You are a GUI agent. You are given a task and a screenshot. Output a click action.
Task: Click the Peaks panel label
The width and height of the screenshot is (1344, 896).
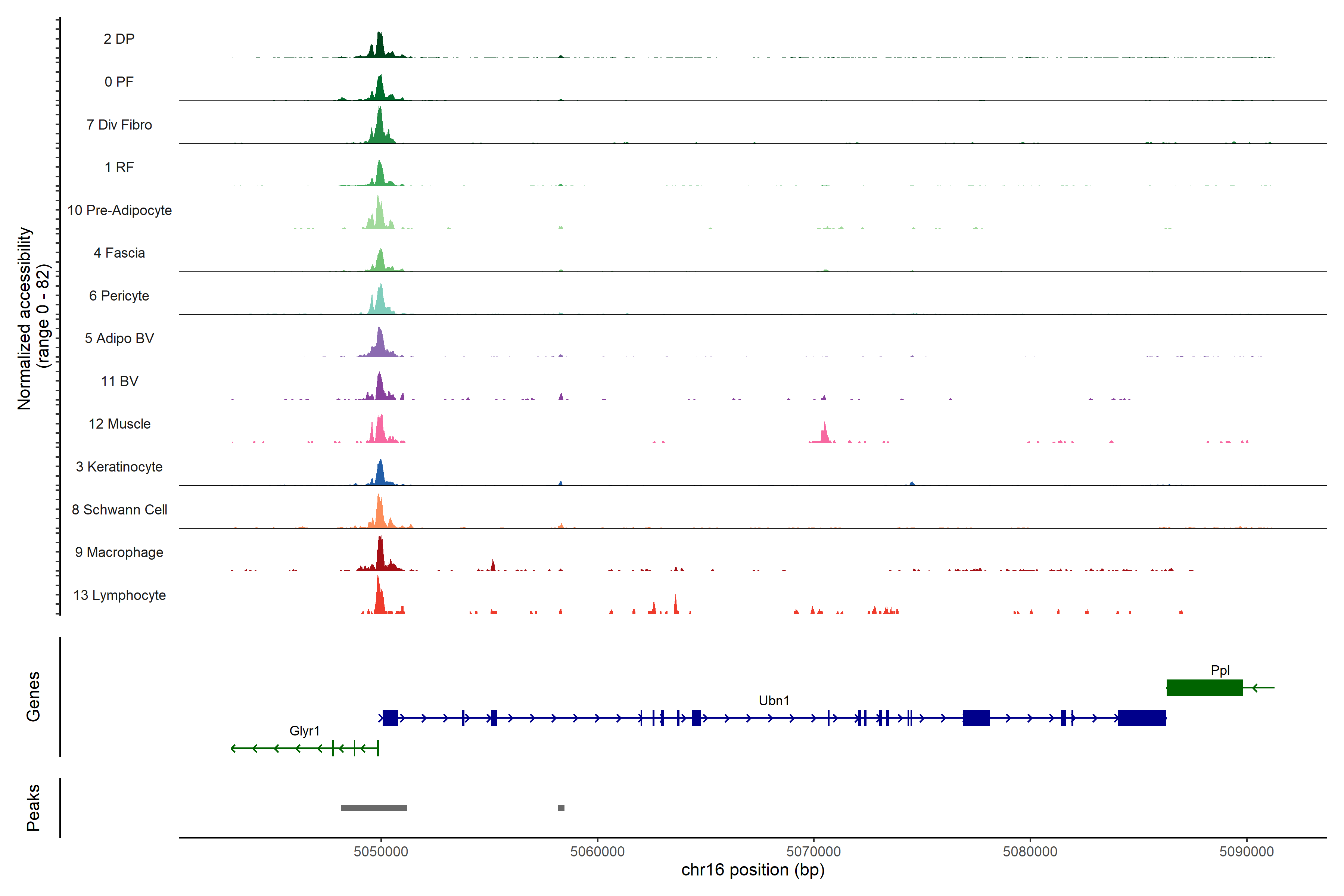click(33, 808)
